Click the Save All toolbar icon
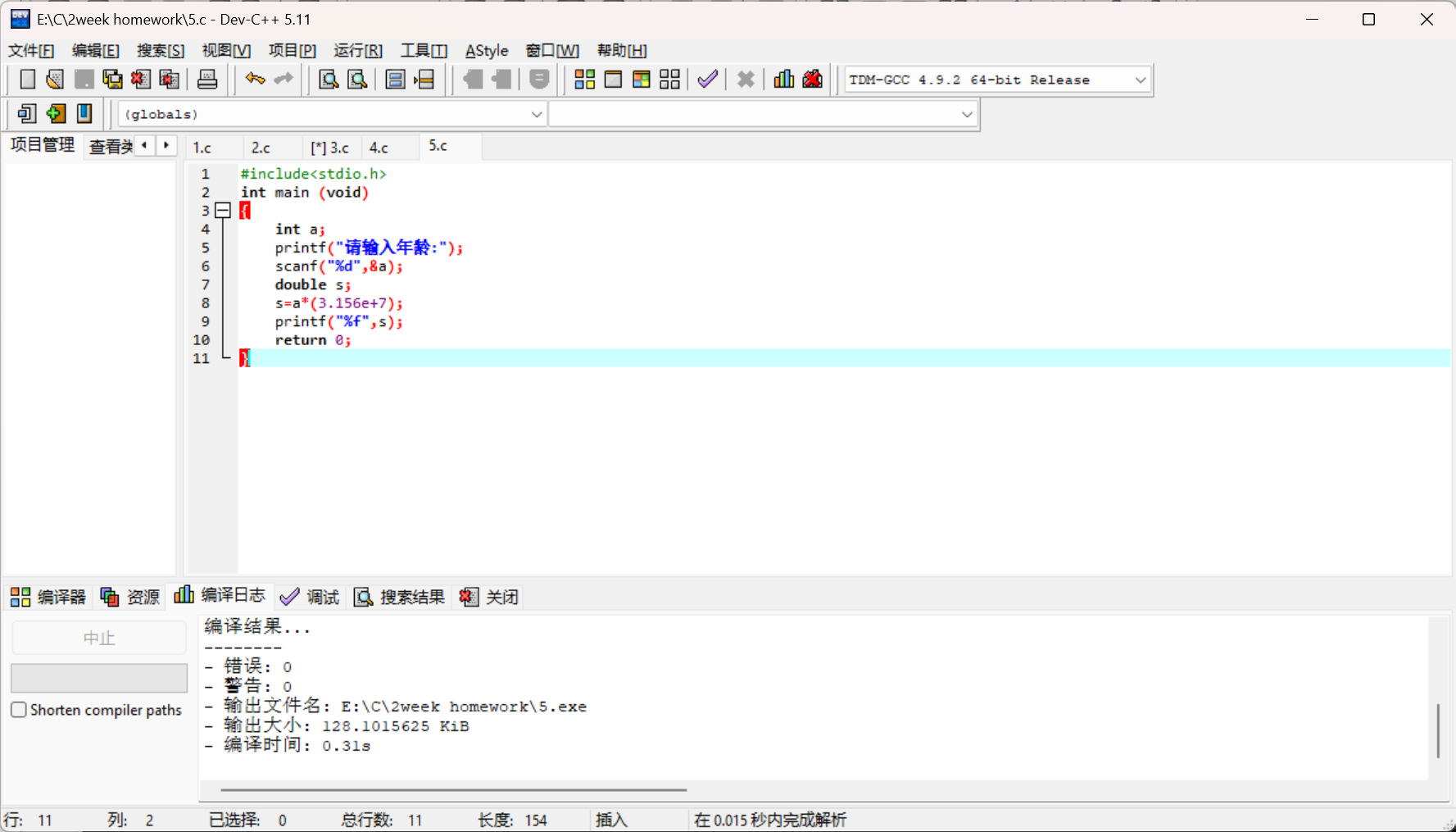Viewport: 1456px width, 832px height. pyautogui.click(x=112, y=80)
